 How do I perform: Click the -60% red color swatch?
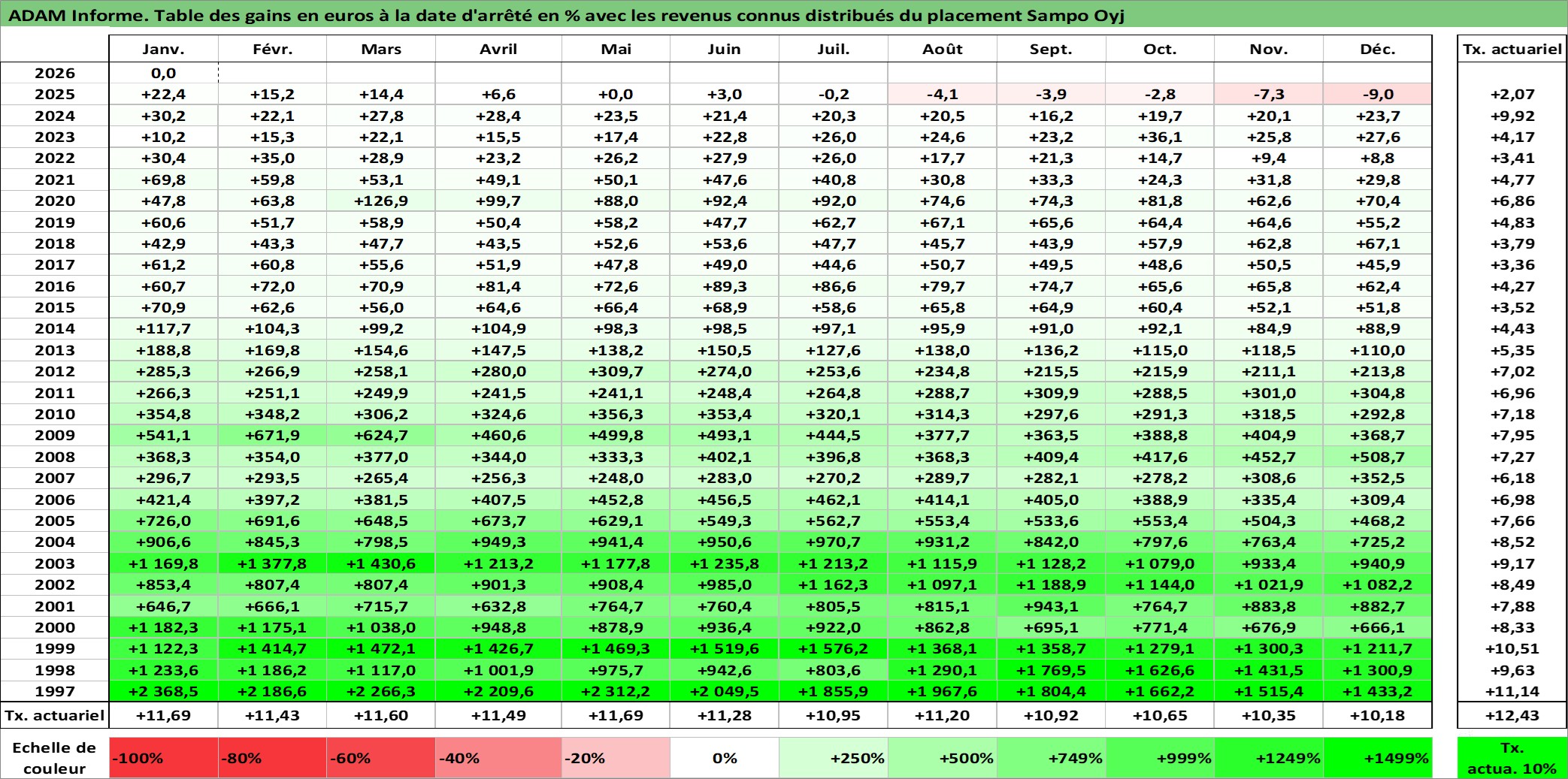point(381,758)
